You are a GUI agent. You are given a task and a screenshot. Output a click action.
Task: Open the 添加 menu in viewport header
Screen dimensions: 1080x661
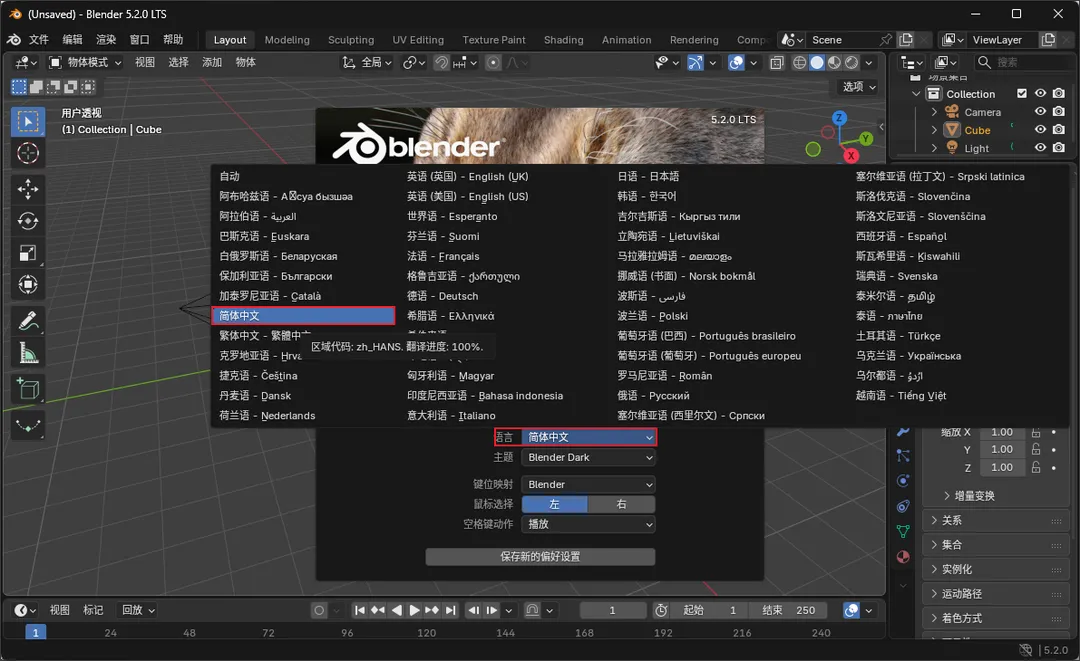coord(211,63)
